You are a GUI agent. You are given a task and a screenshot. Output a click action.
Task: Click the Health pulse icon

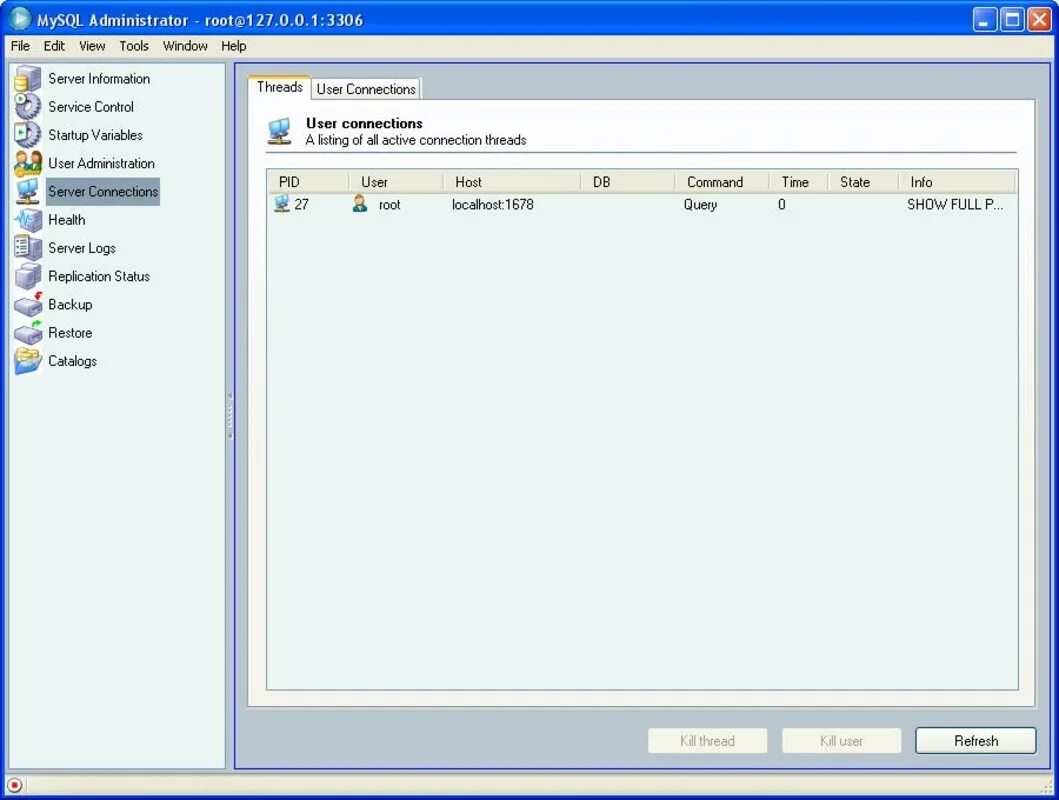[28, 220]
